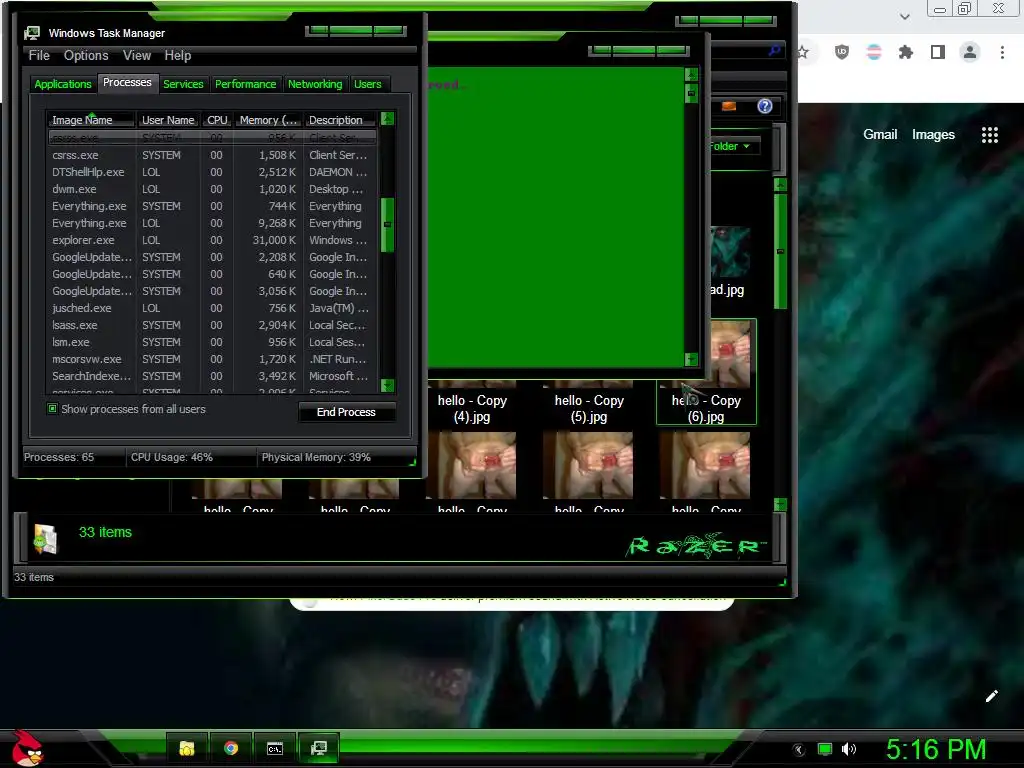Select the lsass.exe process row
The image size is (1024, 768).
212,325
